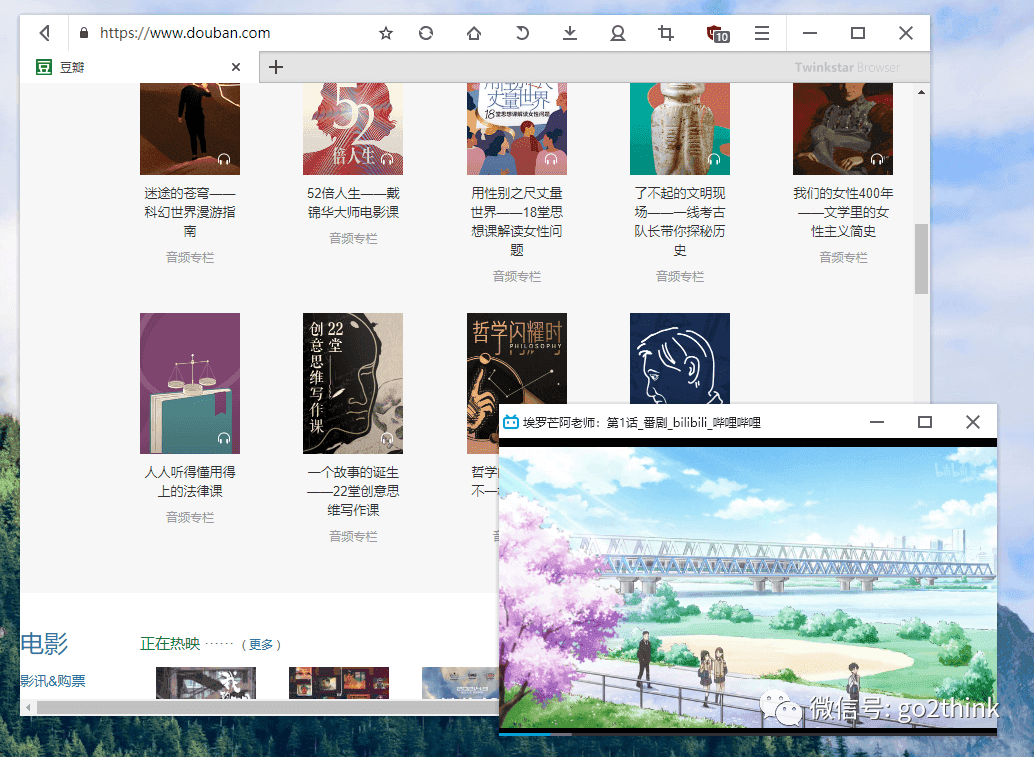Image resolution: width=1034 pixels, height=757 pixels.
Task: Open 用性别之尺丈量世界 cover image
Action: click(x=516, y=129)
